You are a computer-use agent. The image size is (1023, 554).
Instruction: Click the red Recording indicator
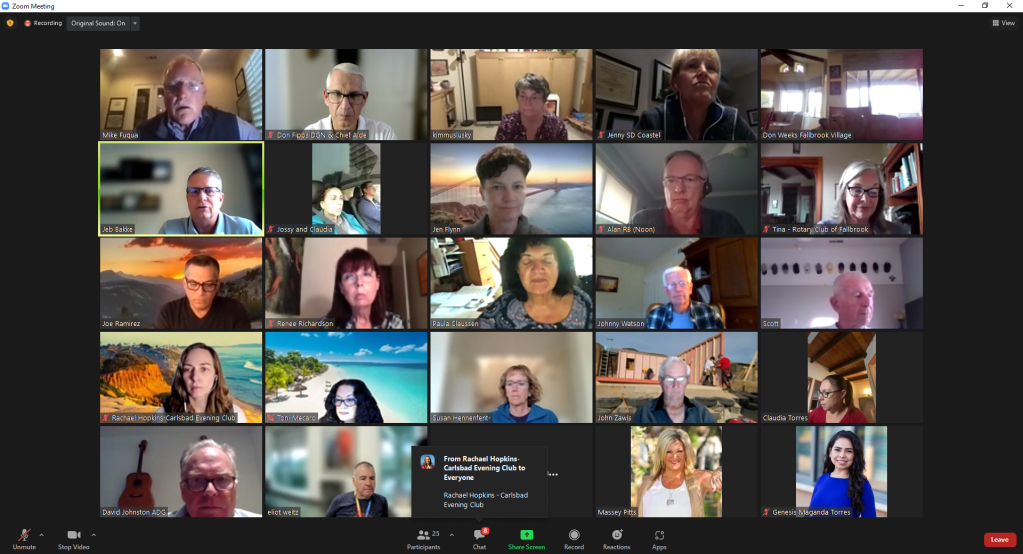click(x=43, y=23)
